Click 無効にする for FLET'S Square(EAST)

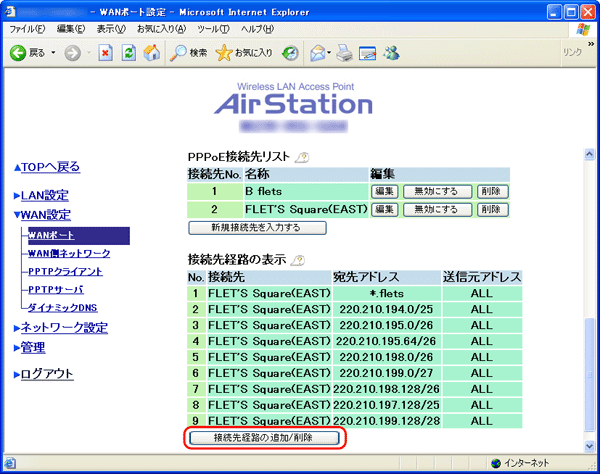pyautogui.click(x=437, y=210)
